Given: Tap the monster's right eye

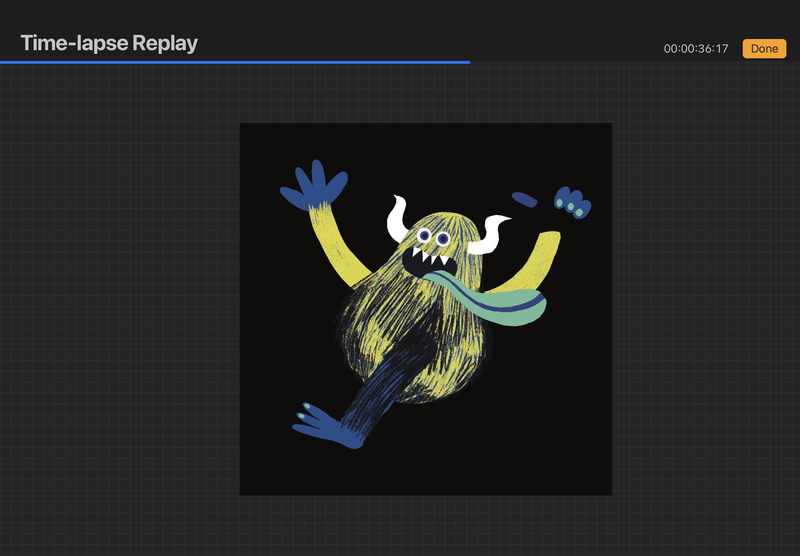Looking at the screenshot, I should (443, 238).
